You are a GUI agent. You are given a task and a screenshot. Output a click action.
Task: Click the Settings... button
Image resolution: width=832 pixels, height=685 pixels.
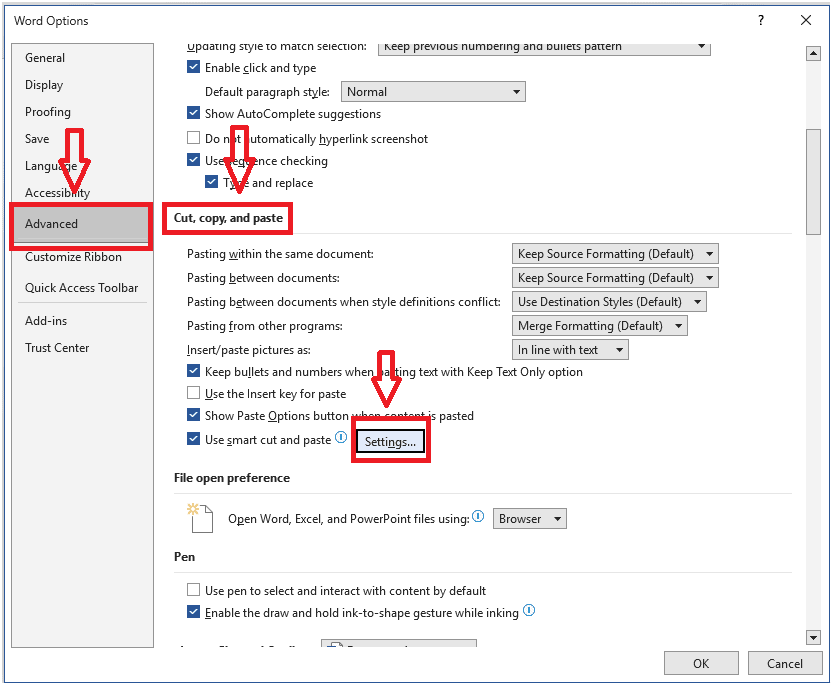pos(390,442)
